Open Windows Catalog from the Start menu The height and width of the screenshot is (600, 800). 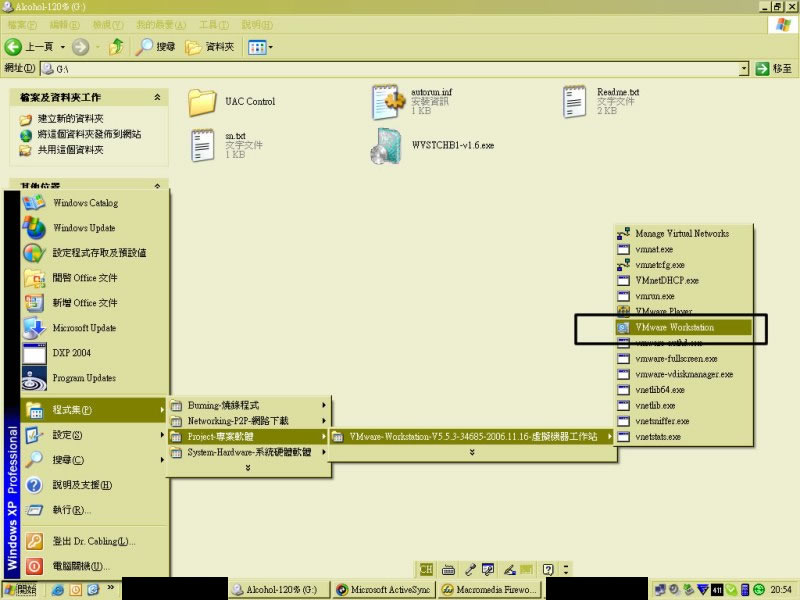[95, 203]
